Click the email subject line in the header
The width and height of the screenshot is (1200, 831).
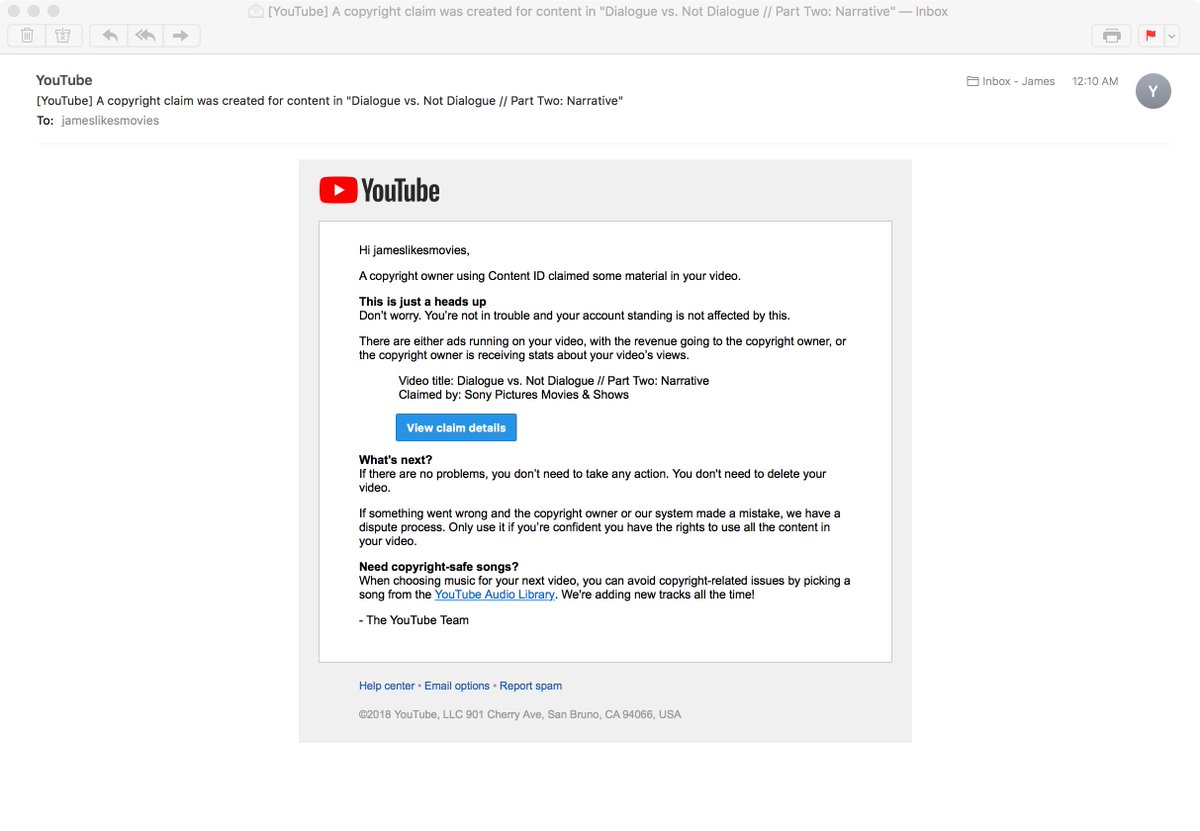point(330,100)
